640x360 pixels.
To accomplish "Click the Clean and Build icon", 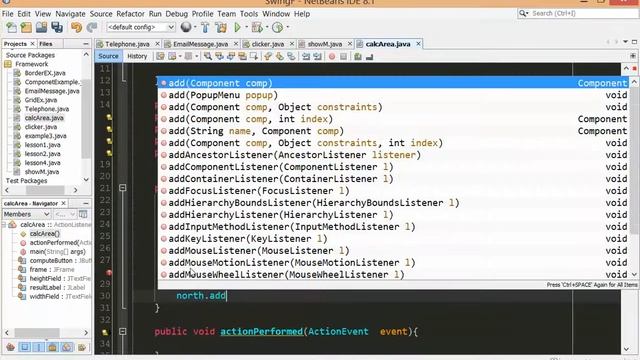I will tap(221, 27).
